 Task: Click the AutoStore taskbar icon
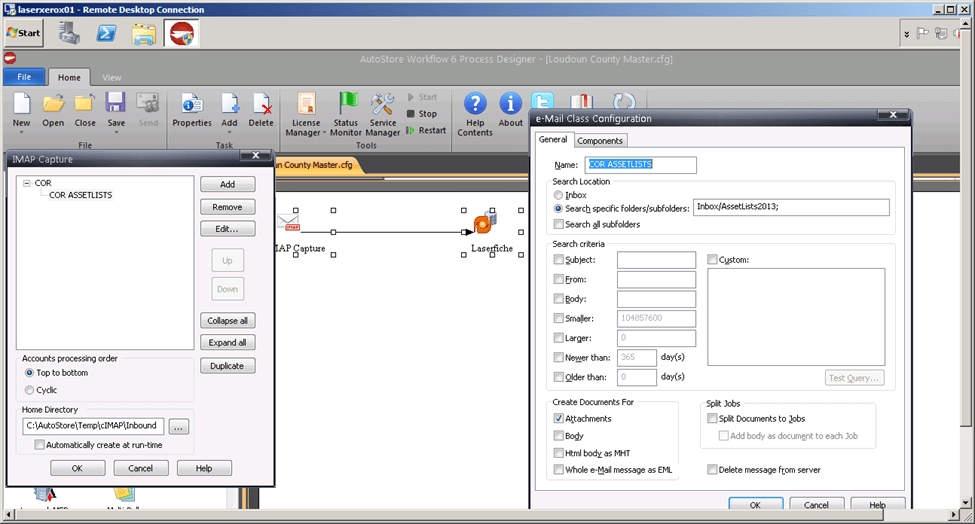click(x=182, y=34)
